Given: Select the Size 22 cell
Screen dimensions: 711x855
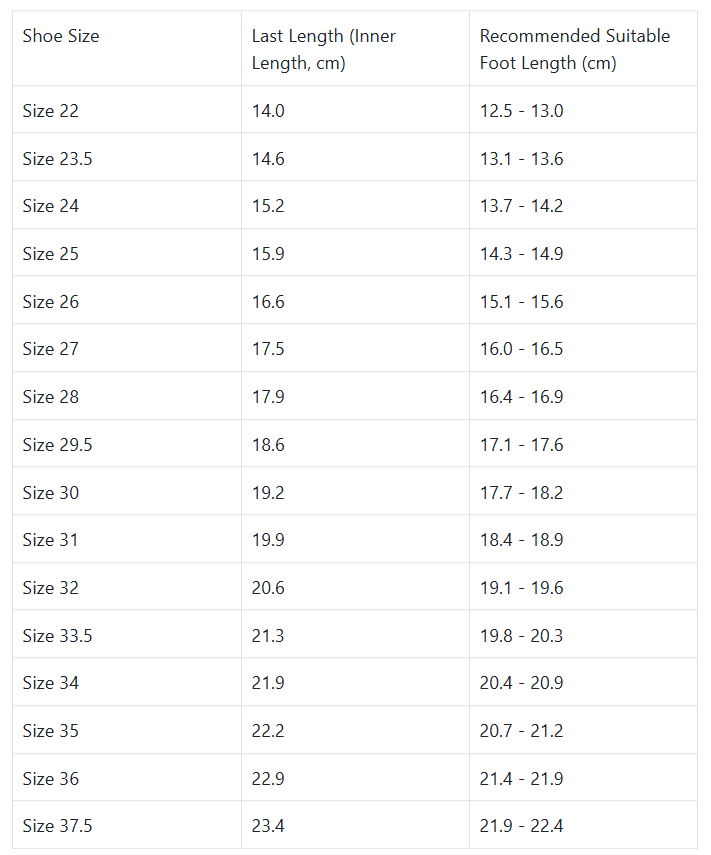Looking at the screenshot, I should (51, 110).
